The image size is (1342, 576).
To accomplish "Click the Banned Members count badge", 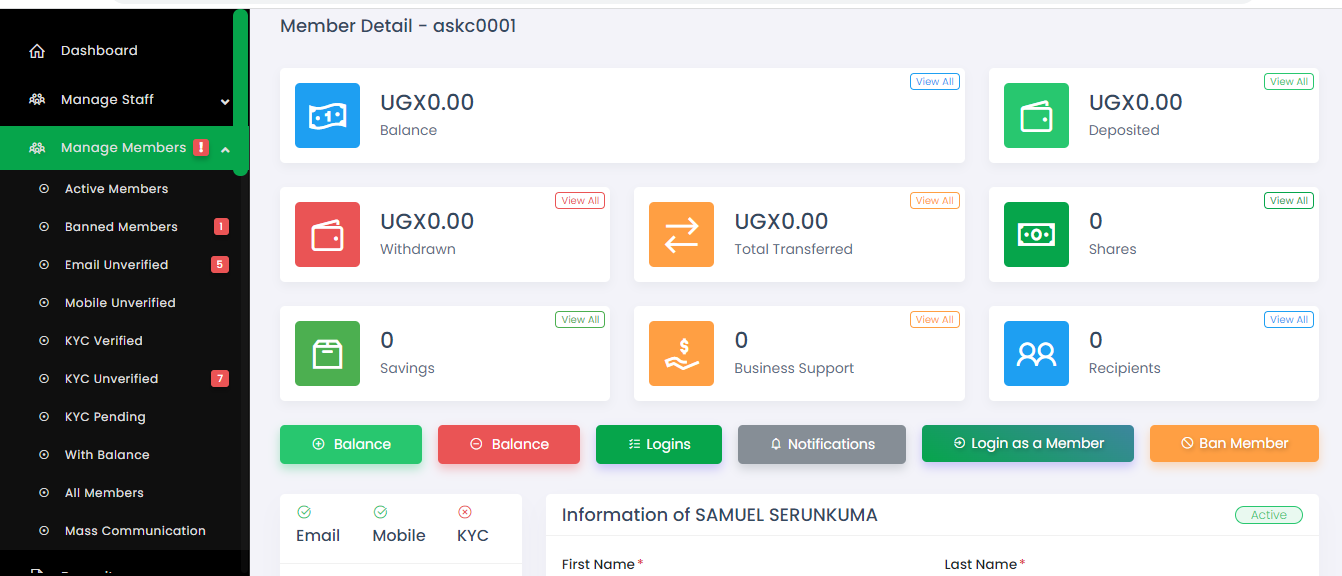I will click(221, 227).
